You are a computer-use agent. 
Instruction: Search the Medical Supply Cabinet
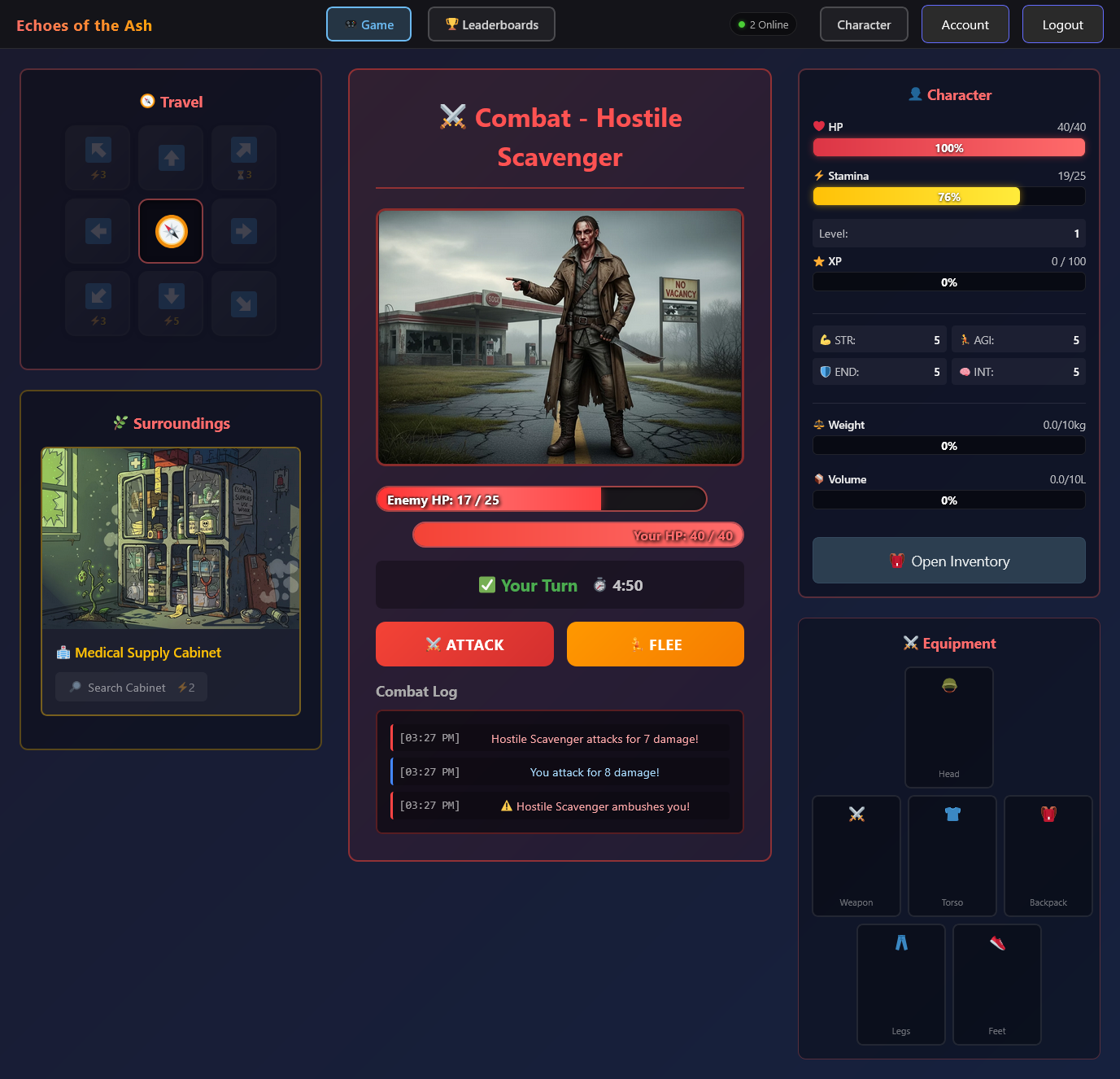[131, 688]
